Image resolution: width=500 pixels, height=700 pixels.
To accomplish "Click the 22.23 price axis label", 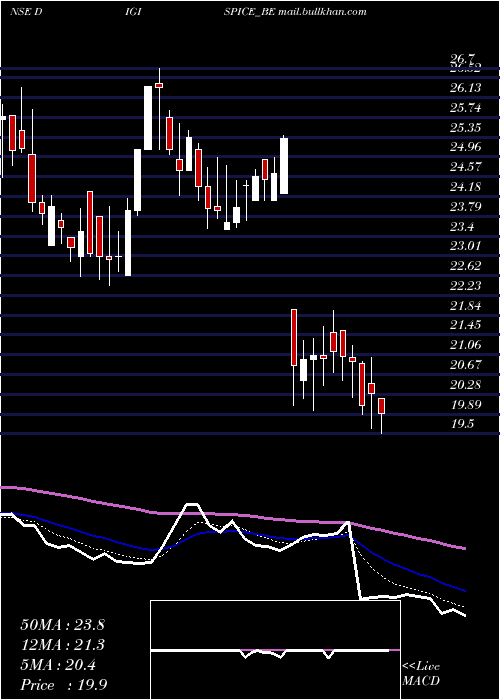I will 466,285.
